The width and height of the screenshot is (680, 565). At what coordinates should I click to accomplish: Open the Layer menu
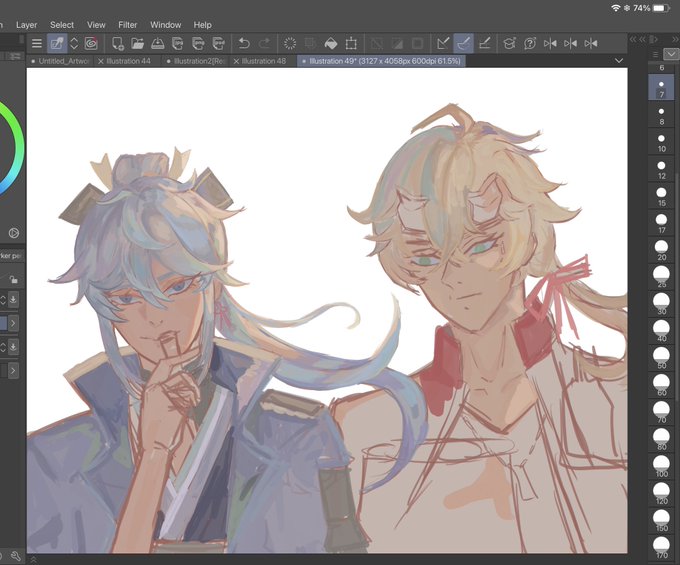point(26,25)
